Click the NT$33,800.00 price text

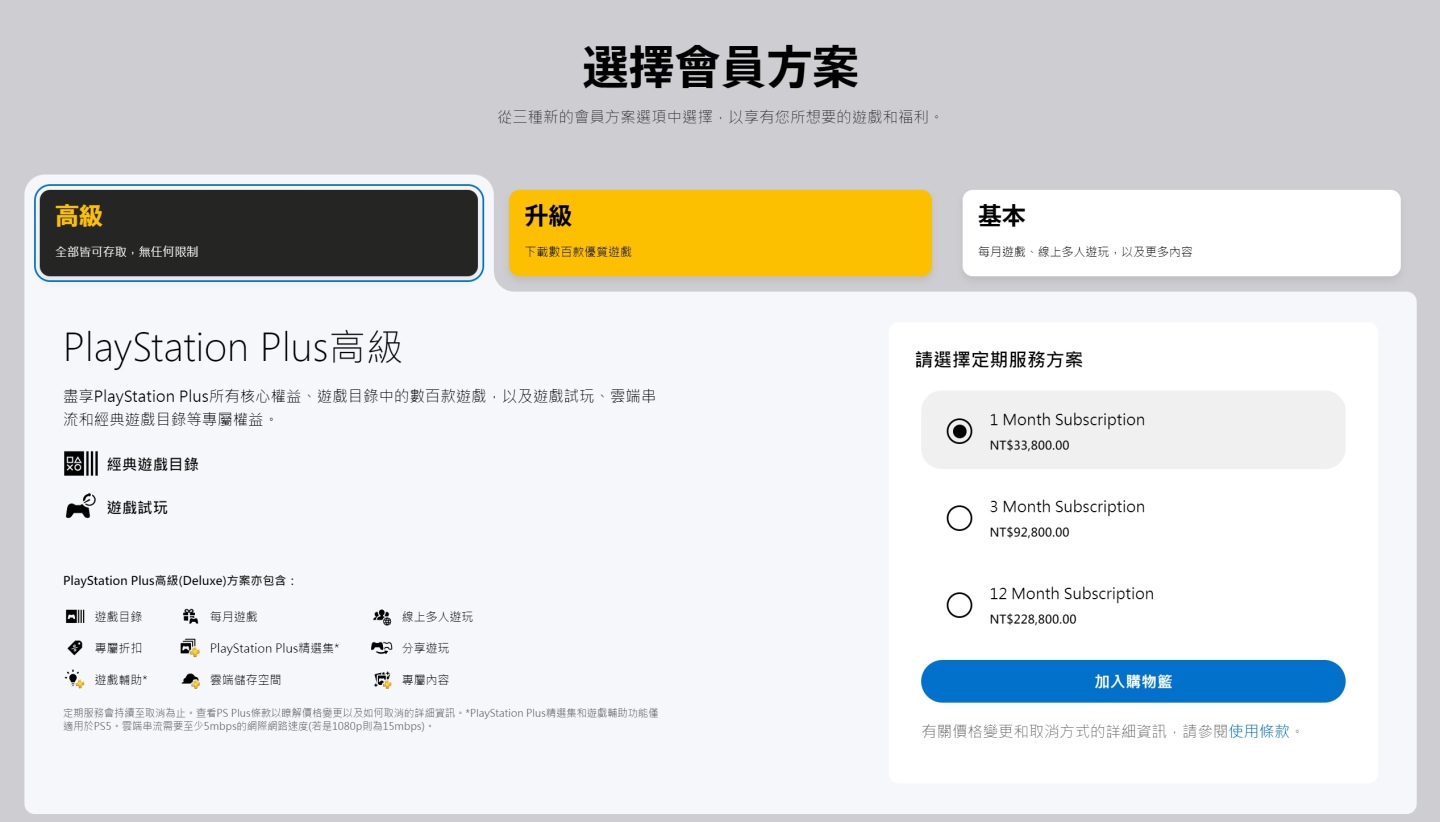pos(1029,445)
